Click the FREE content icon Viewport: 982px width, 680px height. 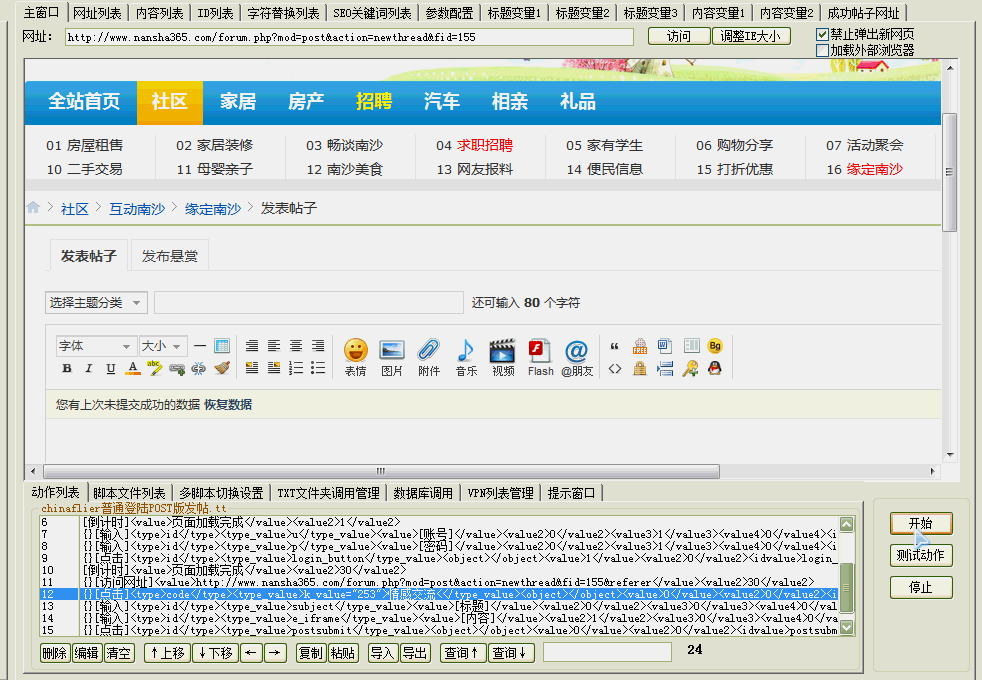[x=639, y=346]
